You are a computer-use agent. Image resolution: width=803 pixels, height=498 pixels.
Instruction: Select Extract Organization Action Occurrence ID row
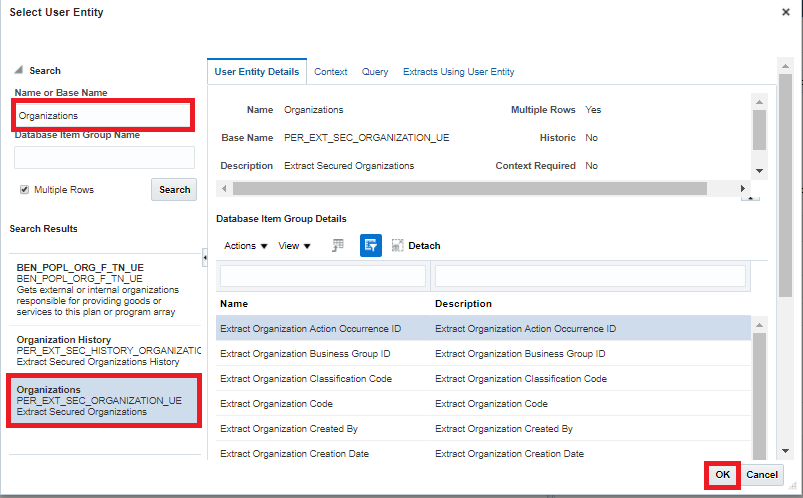coord(483,328)
